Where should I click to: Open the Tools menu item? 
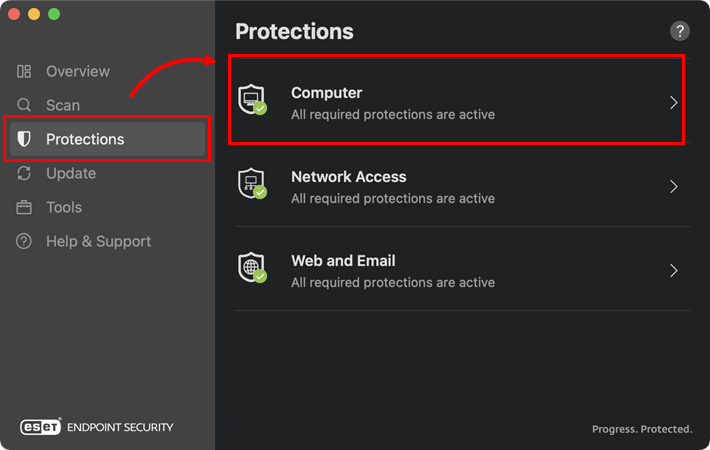pos(64,207)
